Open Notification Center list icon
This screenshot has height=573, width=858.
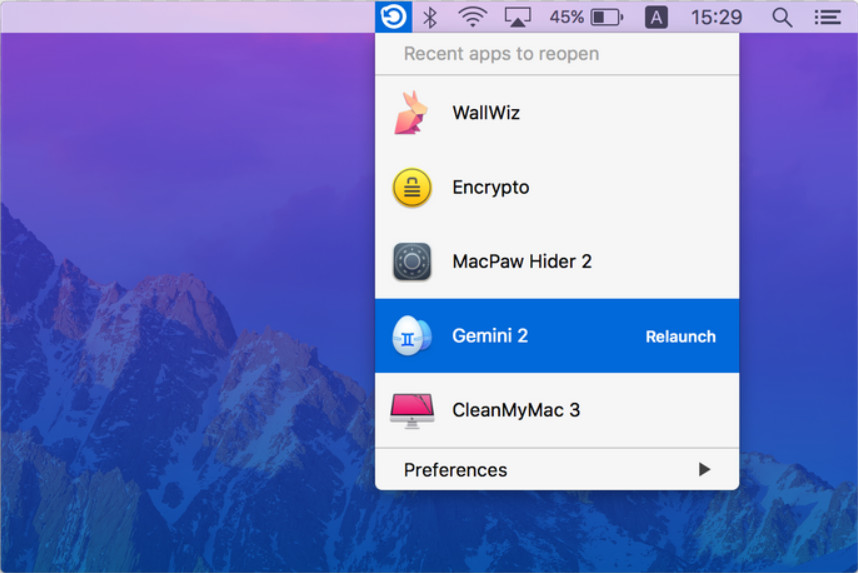click(x=827, y=18)
